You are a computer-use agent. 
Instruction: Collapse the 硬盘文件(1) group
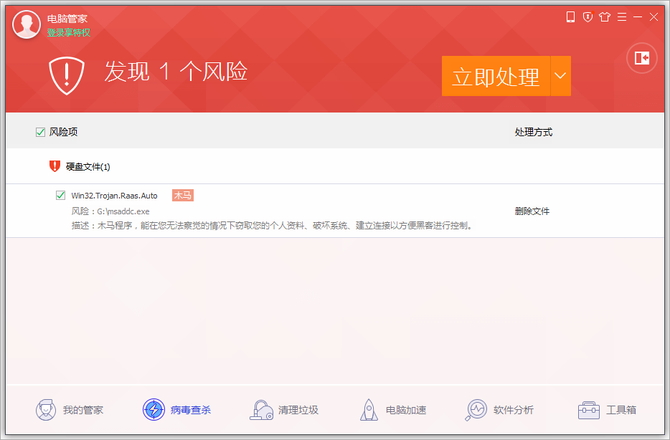[88, 167]
